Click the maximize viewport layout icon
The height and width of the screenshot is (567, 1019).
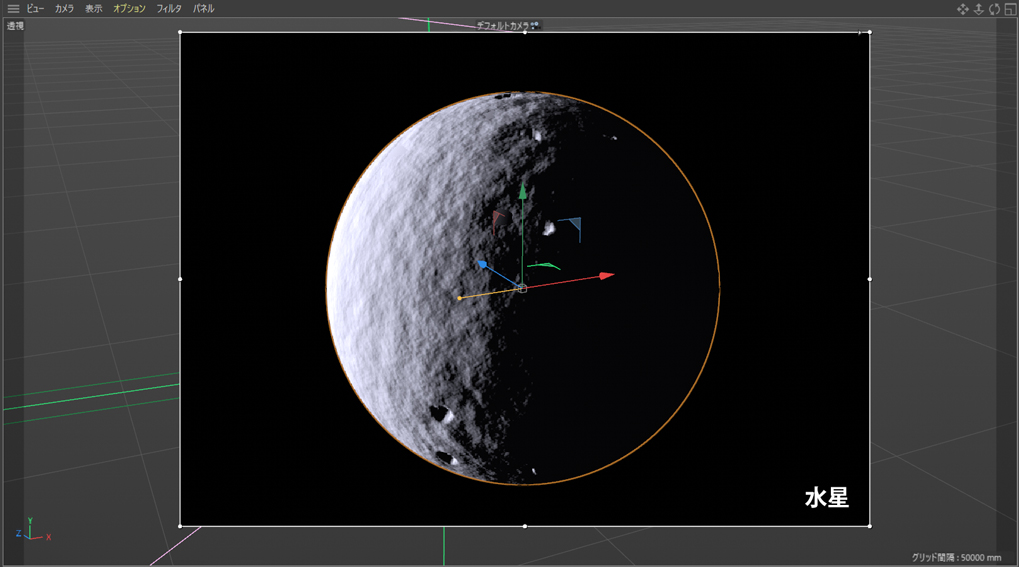(1010, 9)
